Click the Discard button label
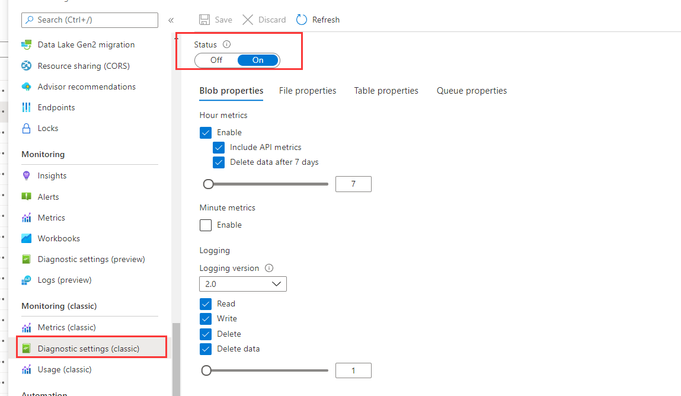Image resolution: width=681 pixels, height=396 pixels. point(272,20)
